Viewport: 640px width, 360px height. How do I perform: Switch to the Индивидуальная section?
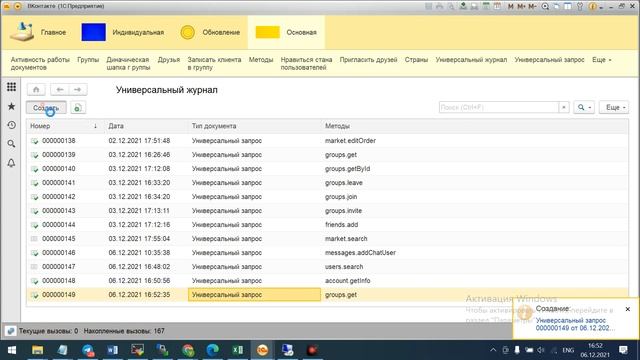[123, 32]
